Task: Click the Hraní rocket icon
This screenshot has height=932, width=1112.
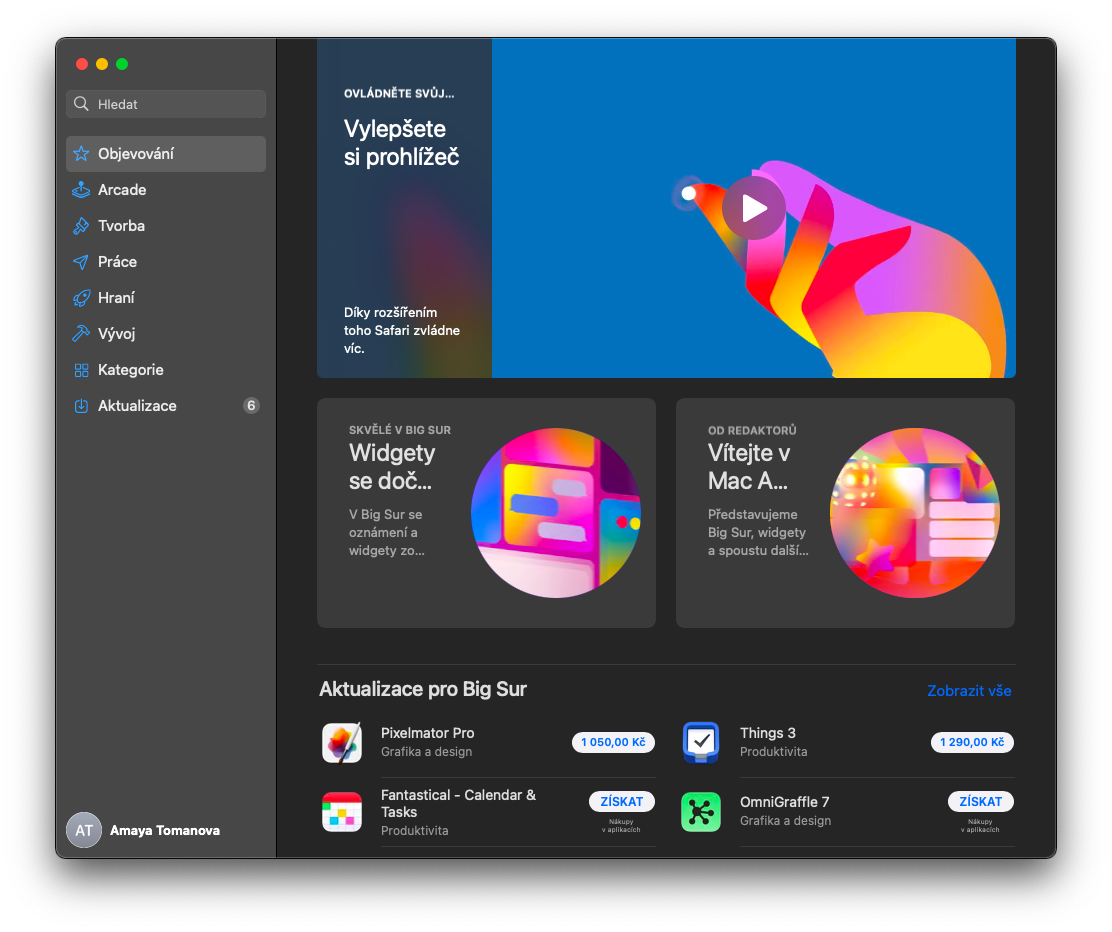Action: coord(82,298)
